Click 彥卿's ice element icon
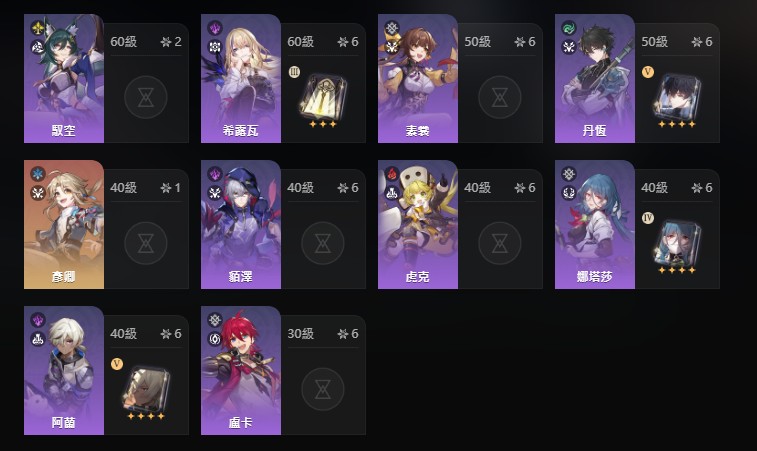 pos(38,174)
